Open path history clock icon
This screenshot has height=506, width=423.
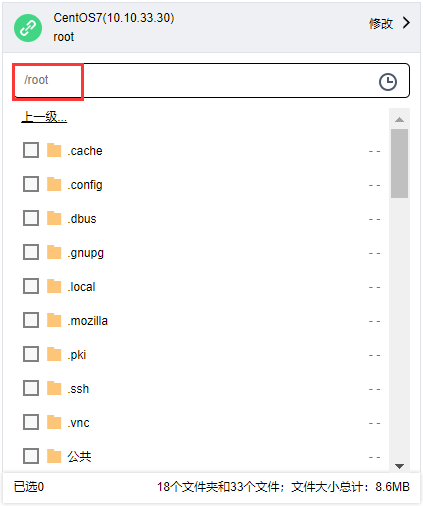click(x=388, y=82)
